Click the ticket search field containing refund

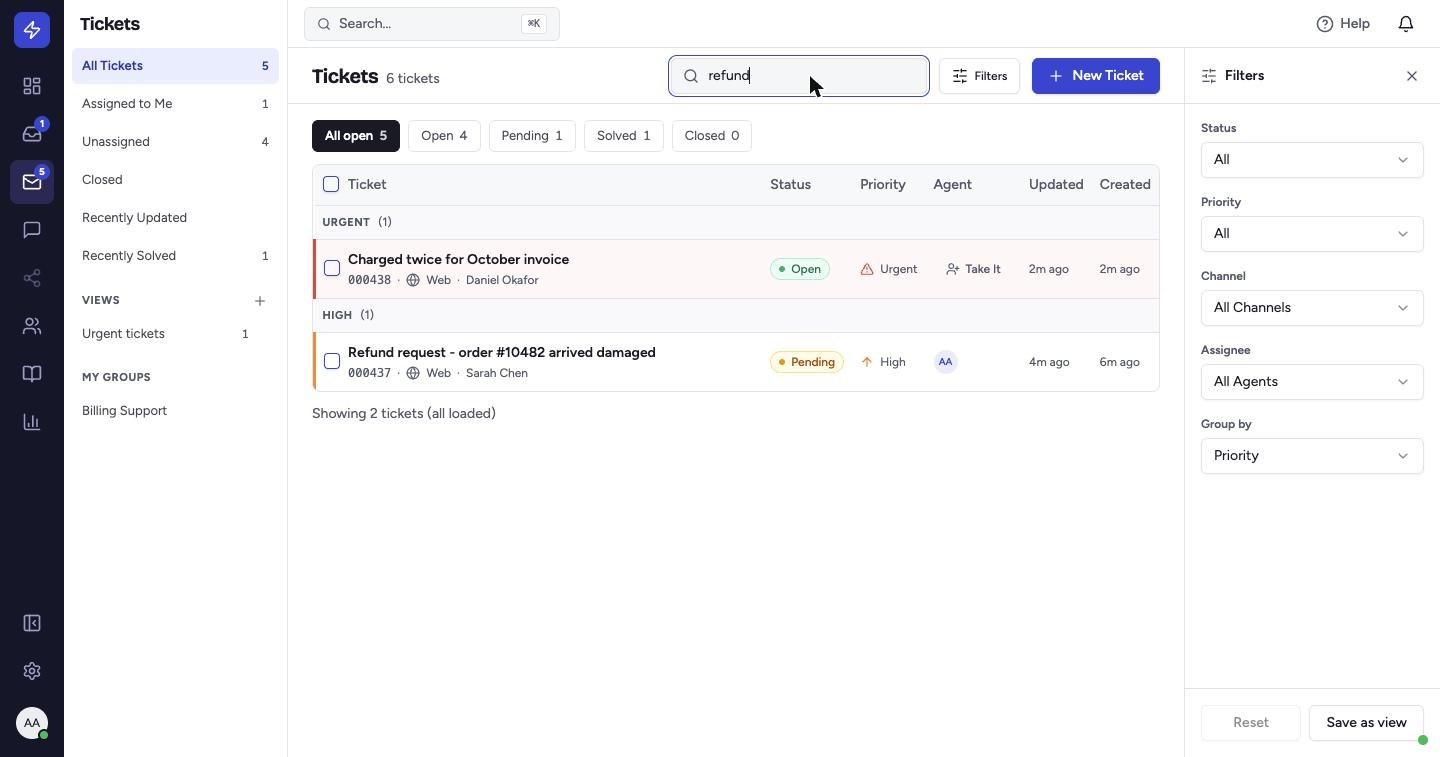click(x=799, y=76)
